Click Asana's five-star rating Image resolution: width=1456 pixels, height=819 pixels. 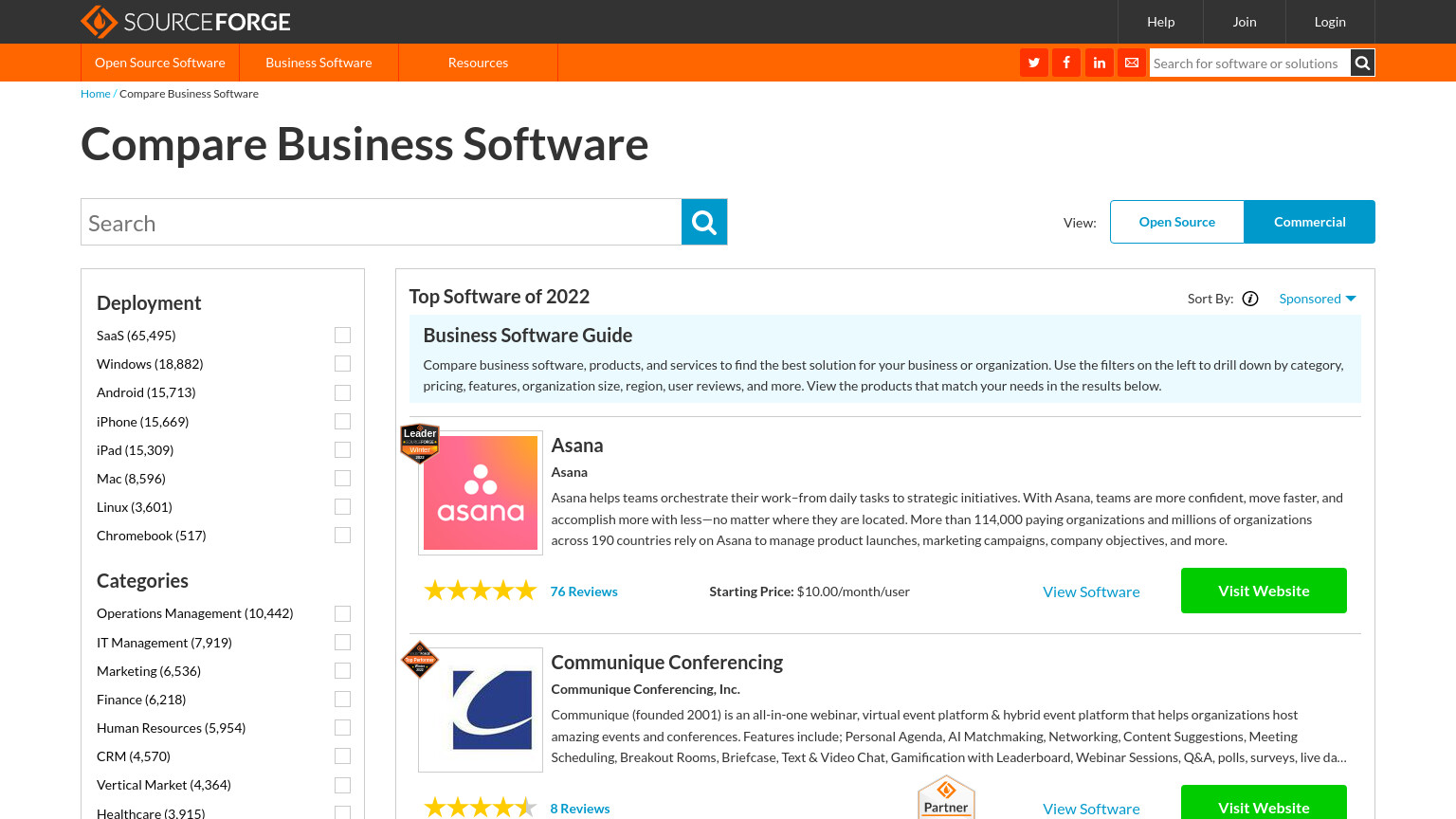[481, 591]
